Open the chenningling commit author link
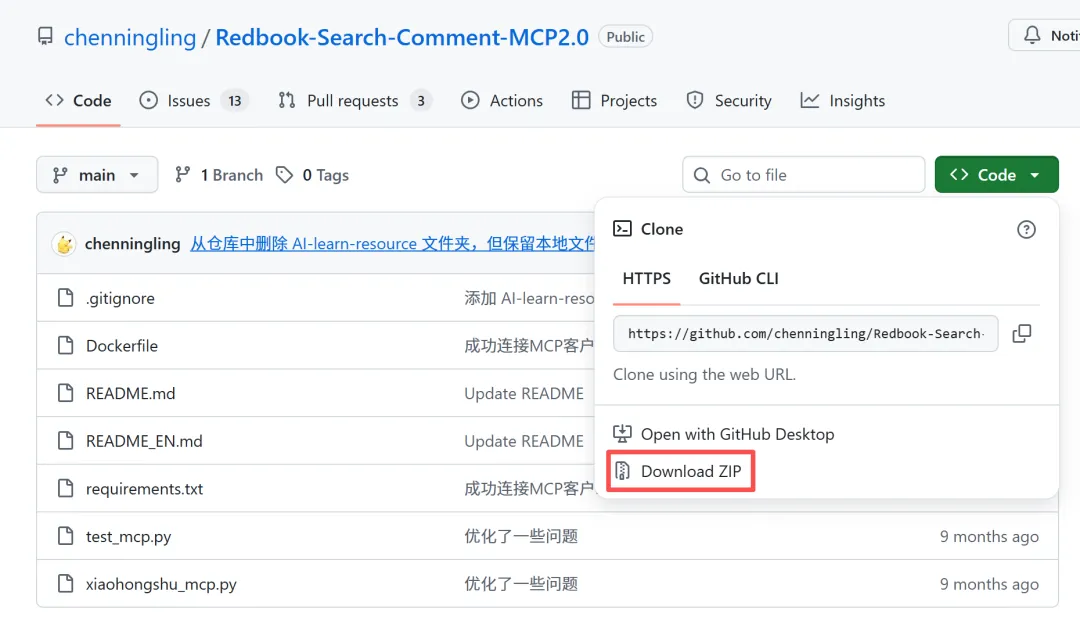This screenshot has height=624, width=1080. click(x=132, y=244)
